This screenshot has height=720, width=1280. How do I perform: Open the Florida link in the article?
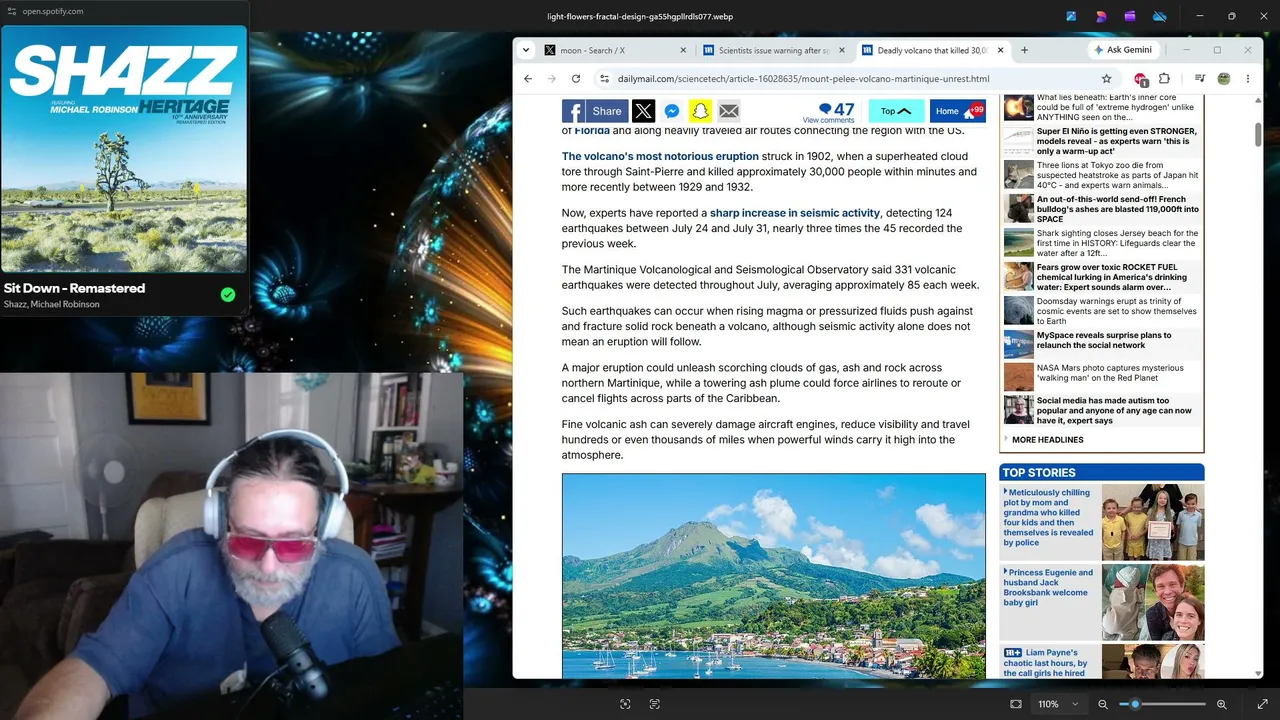(x=592, y=131)
